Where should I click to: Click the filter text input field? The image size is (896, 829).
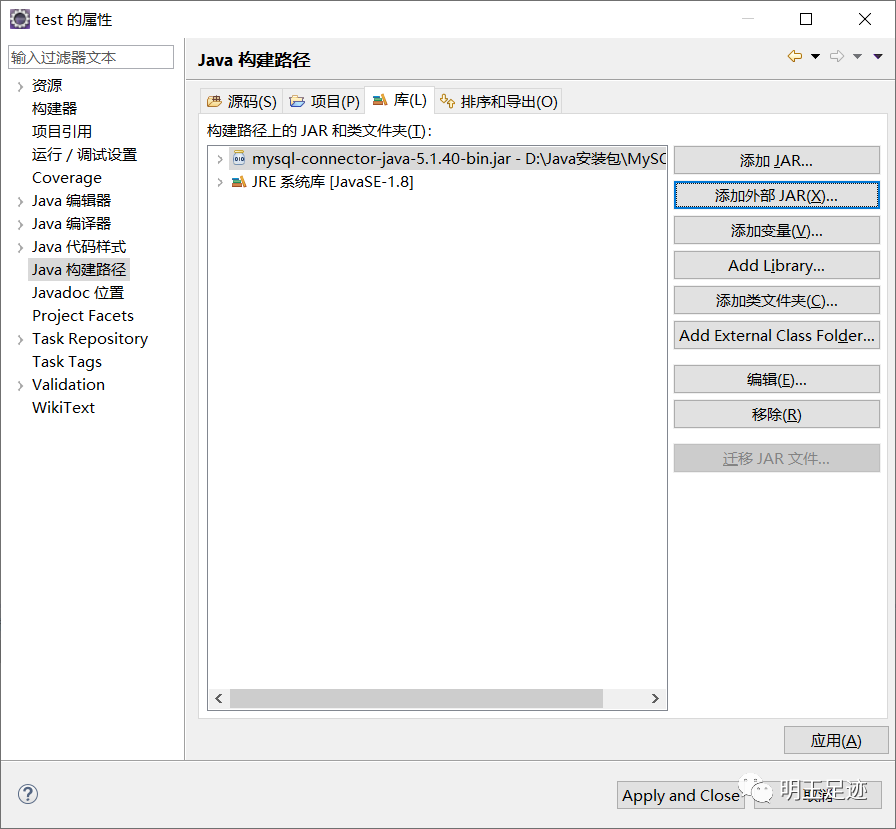tap(91, 57)
